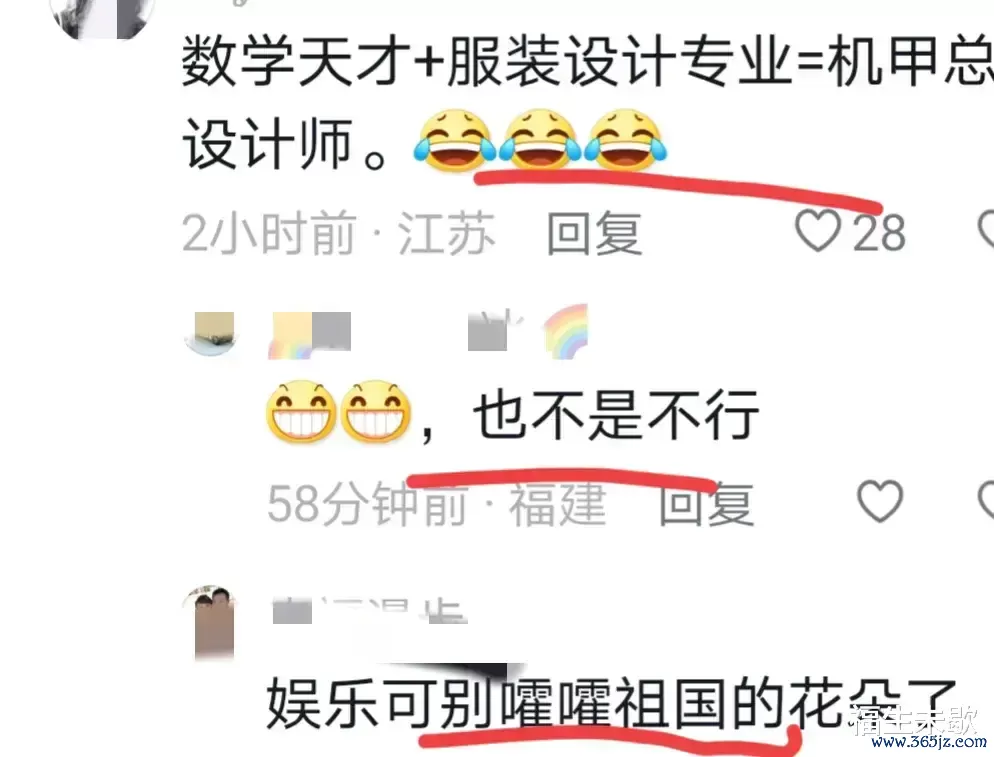Open the www.365jz.com watermark link
The height and width of the screenshot is (757, 994).
(929, 742)
